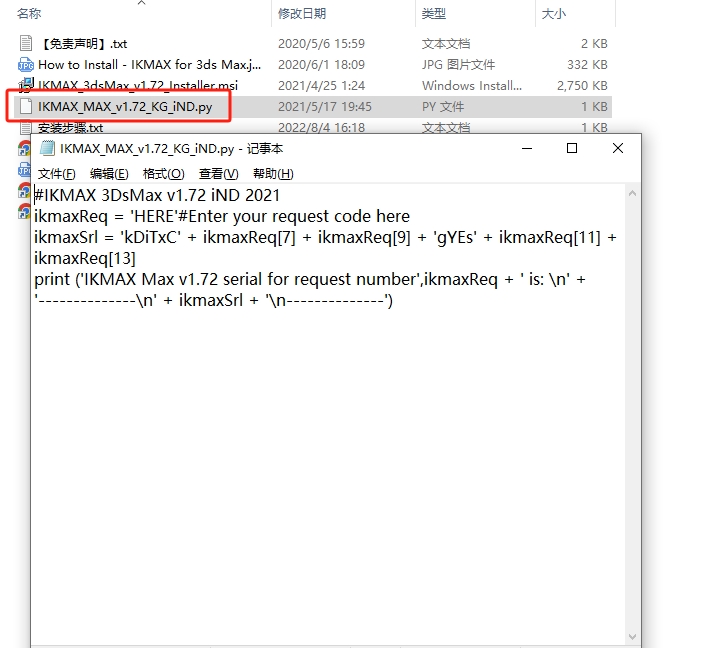
Task: Click the ikmaxReq[13] line in Notepad
Action: pos(85,258)
